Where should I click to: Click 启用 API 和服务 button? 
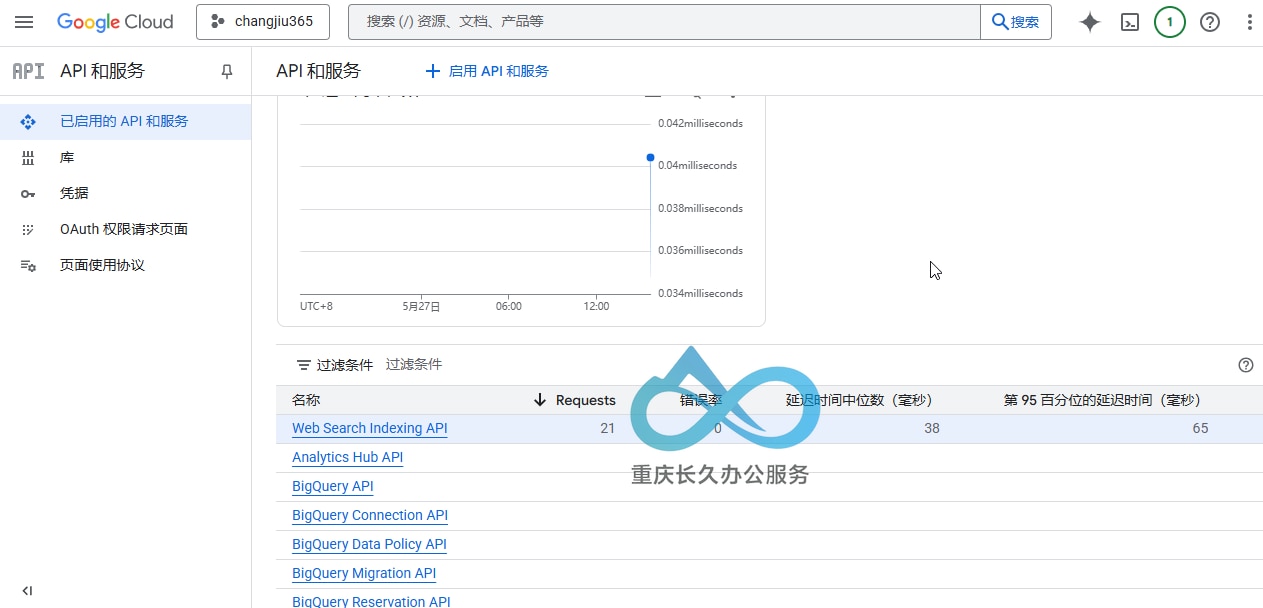click(487, 71)
